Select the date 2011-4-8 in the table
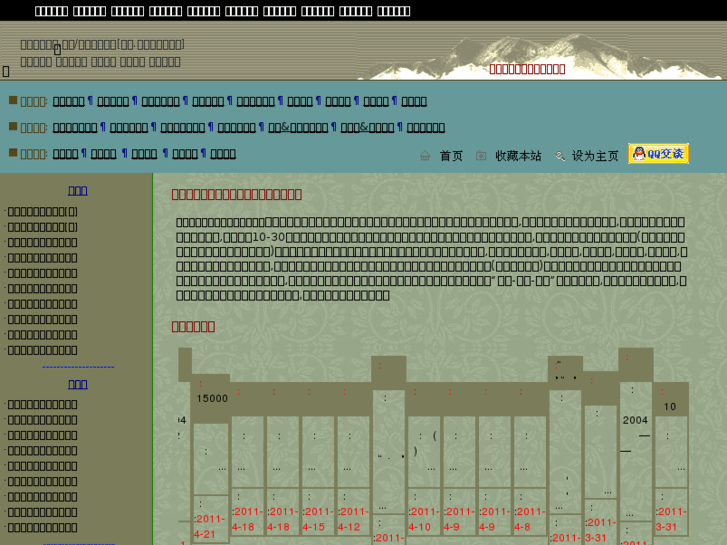This screenshot has width=727, height=545. pos(529,519)
